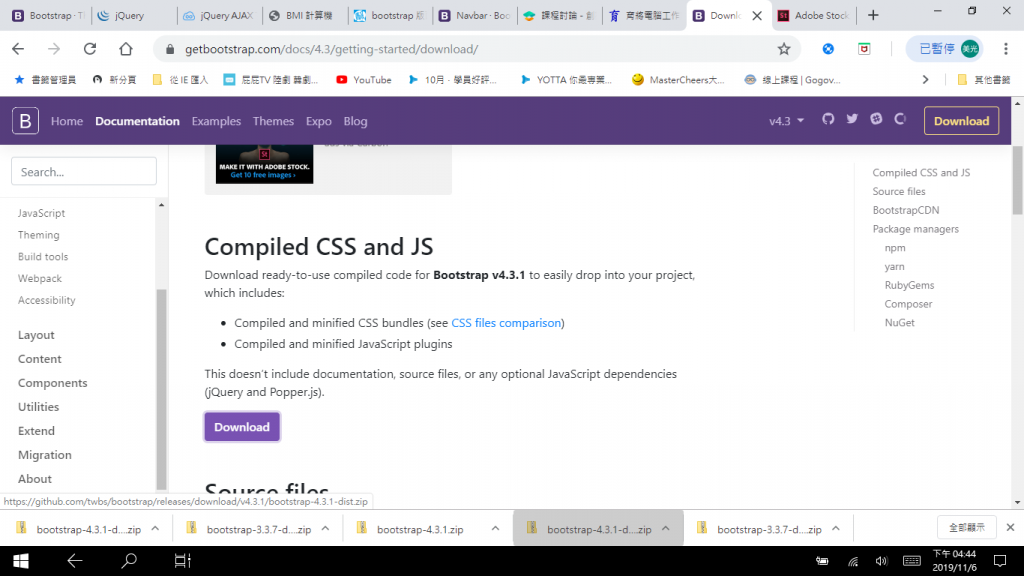1024x576 pixels.
Task: Open the v4.3 version dropdown
Action: 786,121
